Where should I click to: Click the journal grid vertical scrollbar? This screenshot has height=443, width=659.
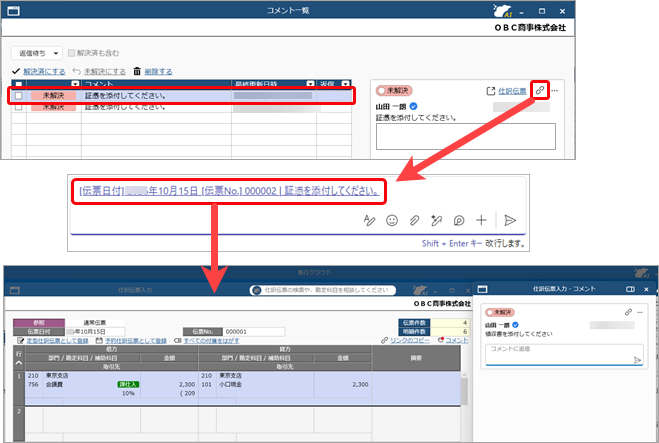[x=464, y=389]
